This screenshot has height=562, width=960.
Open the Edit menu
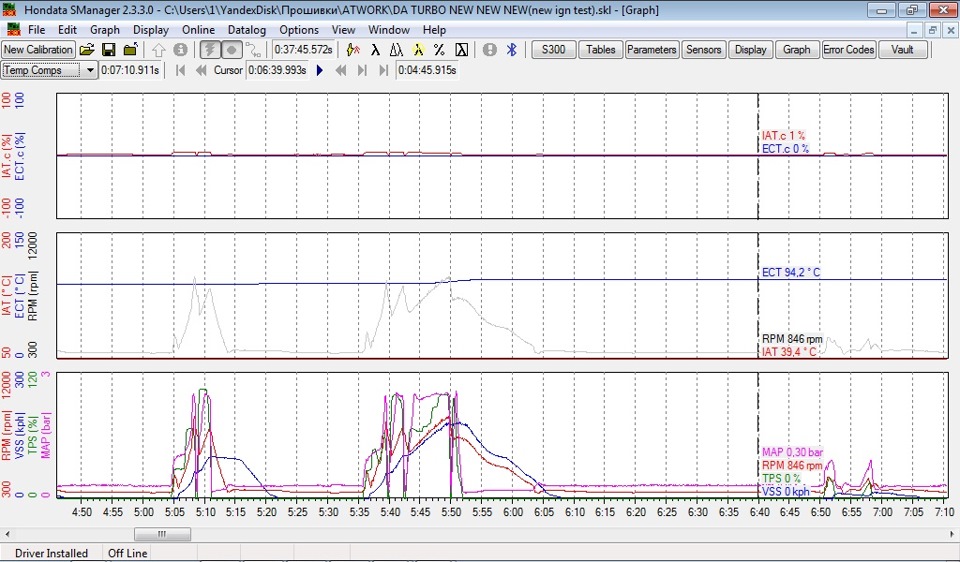point(67,29)
